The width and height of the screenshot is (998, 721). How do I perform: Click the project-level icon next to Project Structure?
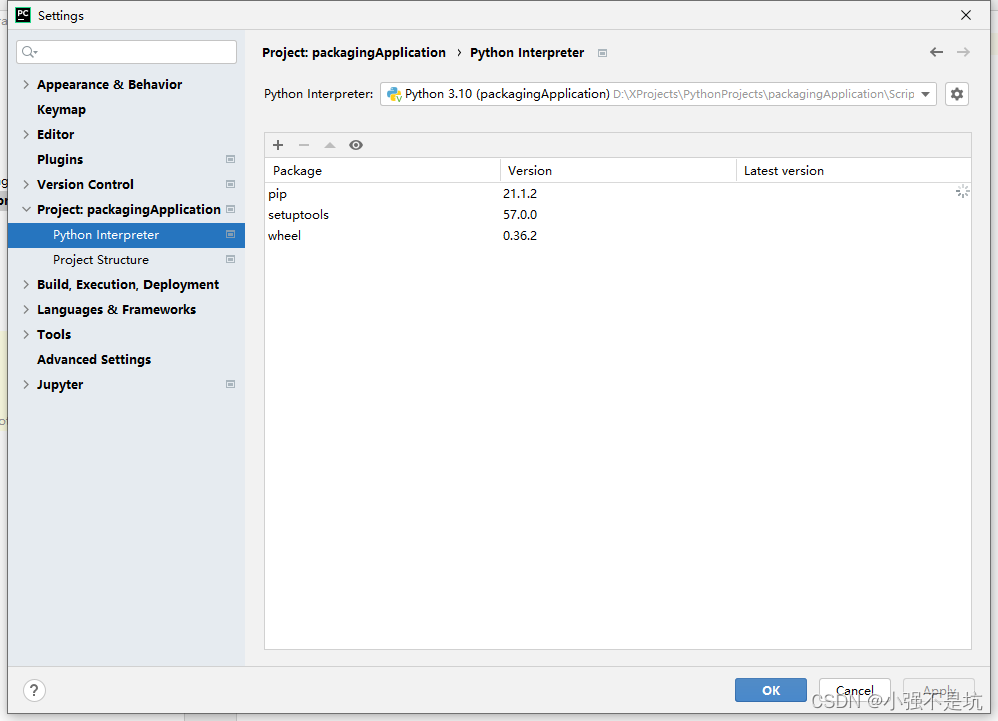point(230,259)
